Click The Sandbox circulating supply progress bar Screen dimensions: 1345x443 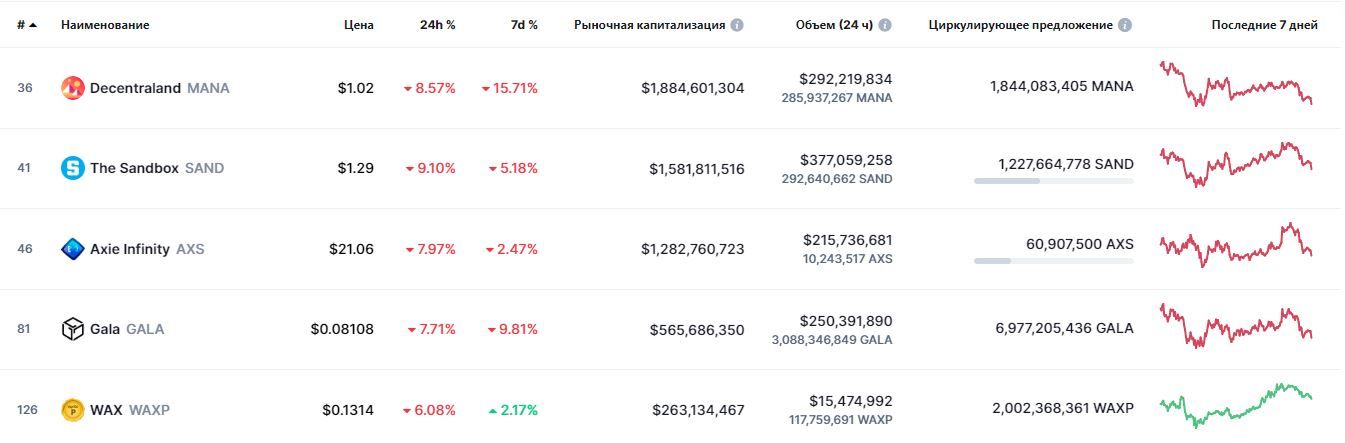click(x=1053, y=181)
